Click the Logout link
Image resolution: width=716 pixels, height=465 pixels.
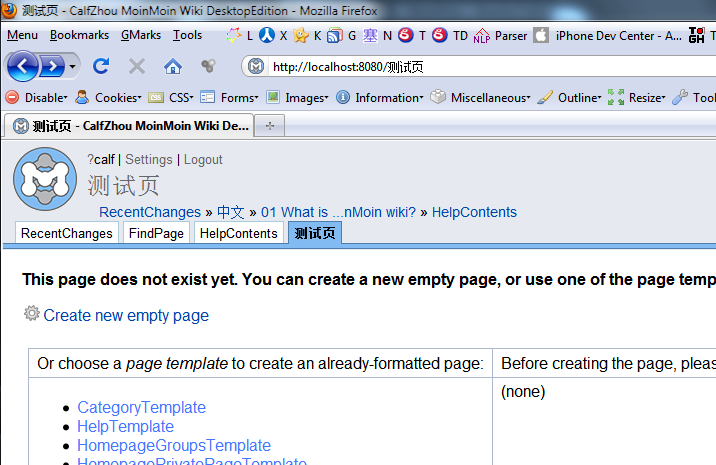coord(203,160)
